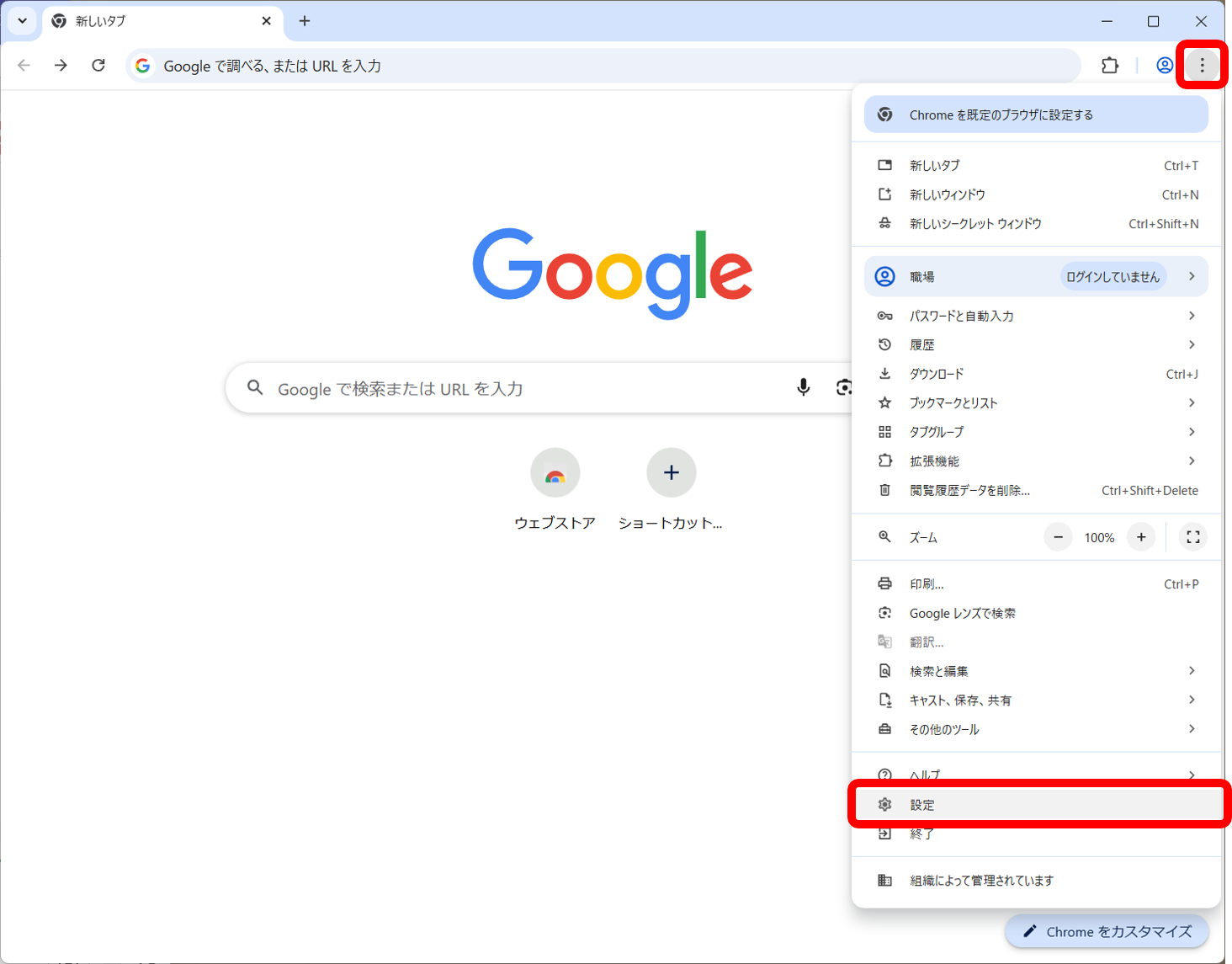Click the Lens icon beside Google レンズで検索

tap(884, 613)
